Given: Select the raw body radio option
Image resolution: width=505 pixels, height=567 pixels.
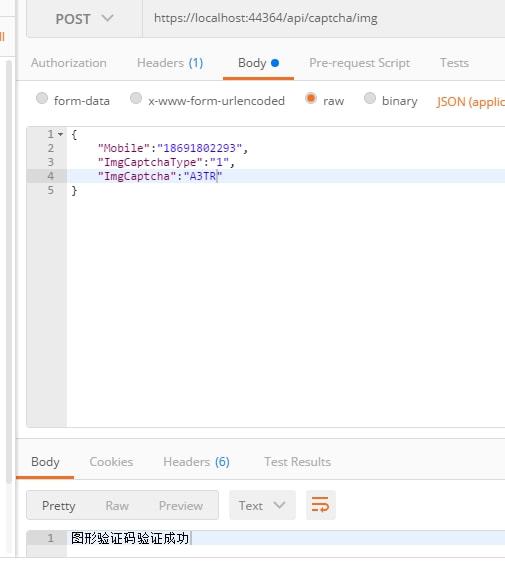Looking at the screenshot, I should [311, 98].
